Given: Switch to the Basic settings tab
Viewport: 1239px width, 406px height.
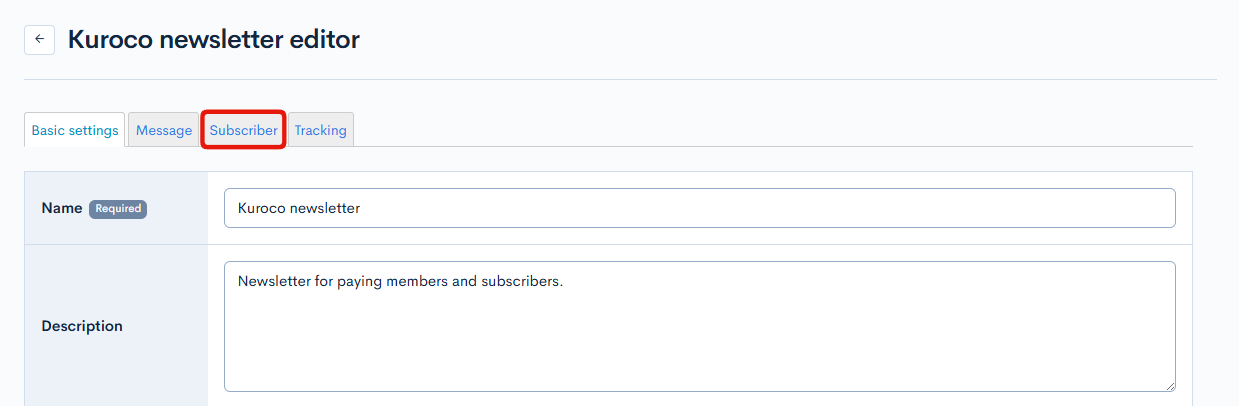Looking at the screenshot, I should (x=75, y=130).
